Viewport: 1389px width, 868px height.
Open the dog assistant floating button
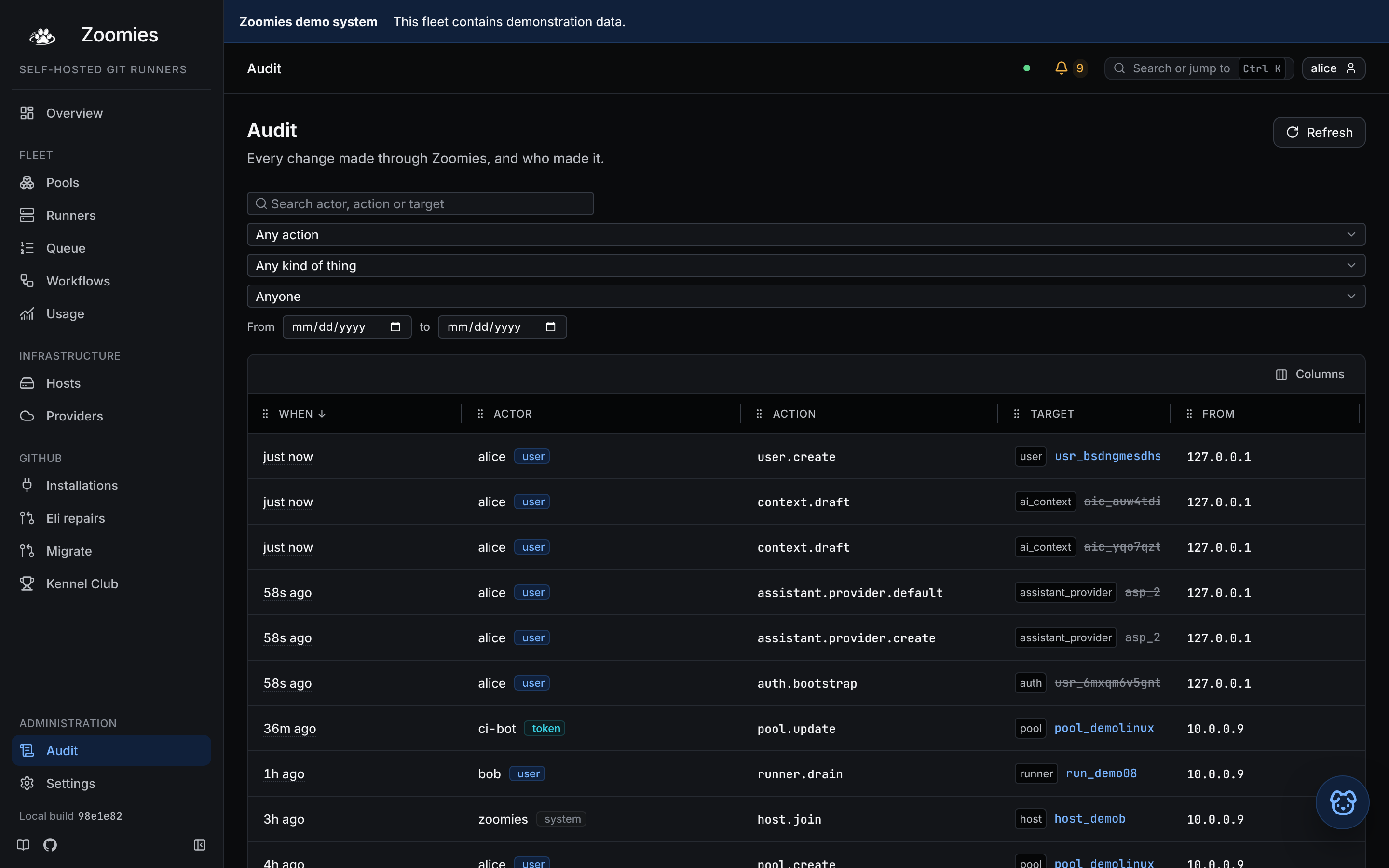pos(1342,802)
